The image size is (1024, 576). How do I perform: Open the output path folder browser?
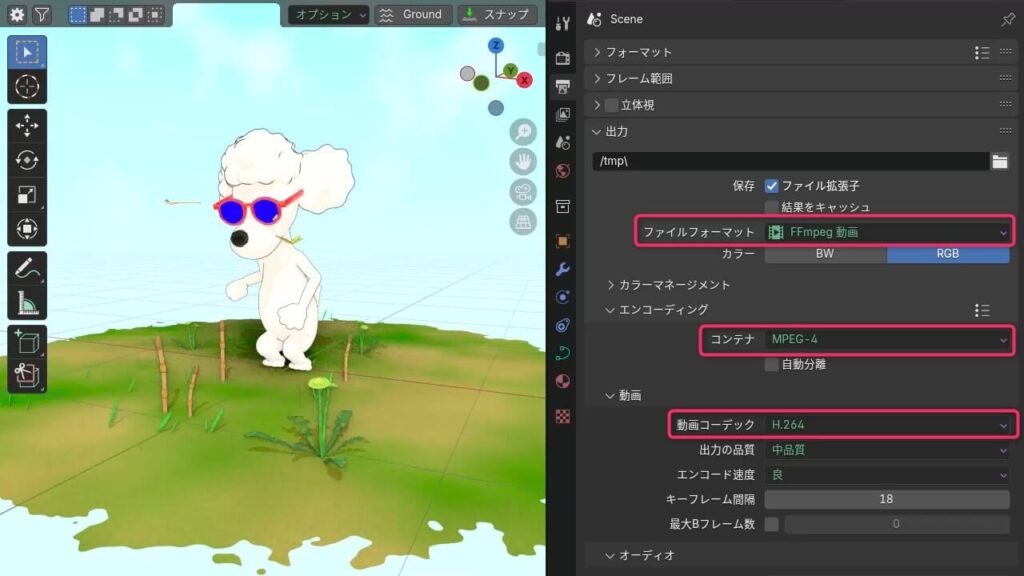coord(1000,161)
